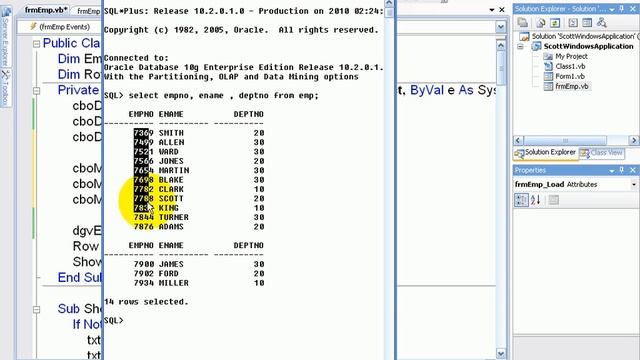Open the frmEmp Events class dropdown

pyautogui.click(x=59, y=27)
